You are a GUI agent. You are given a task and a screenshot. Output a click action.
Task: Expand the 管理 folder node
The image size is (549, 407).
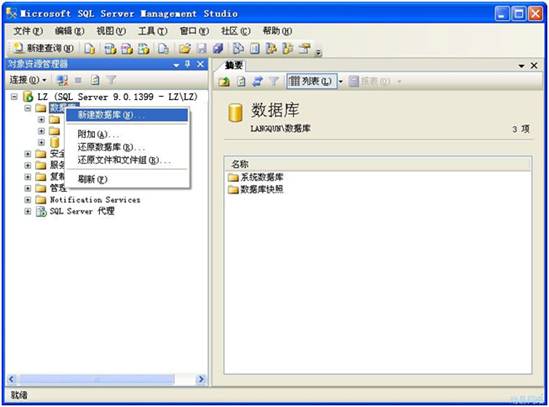28,188
